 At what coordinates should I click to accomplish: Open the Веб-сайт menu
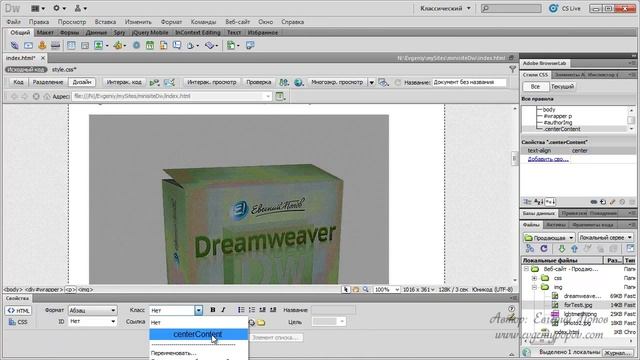pos(238,22)
